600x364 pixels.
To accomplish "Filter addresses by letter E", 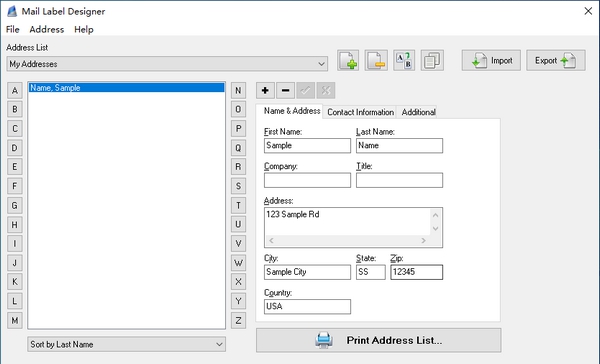I will (15, 167).
